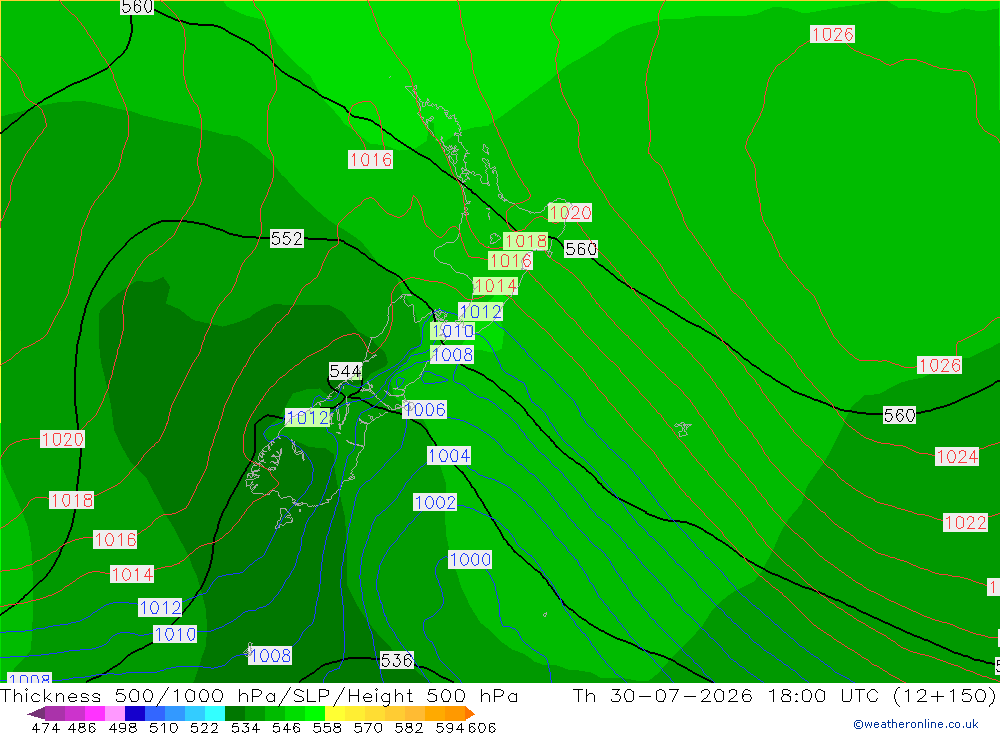The height and width of the screenshot is (733, 1000).
Task: Click the 552 height contour label
Action: tap(287, 239)
